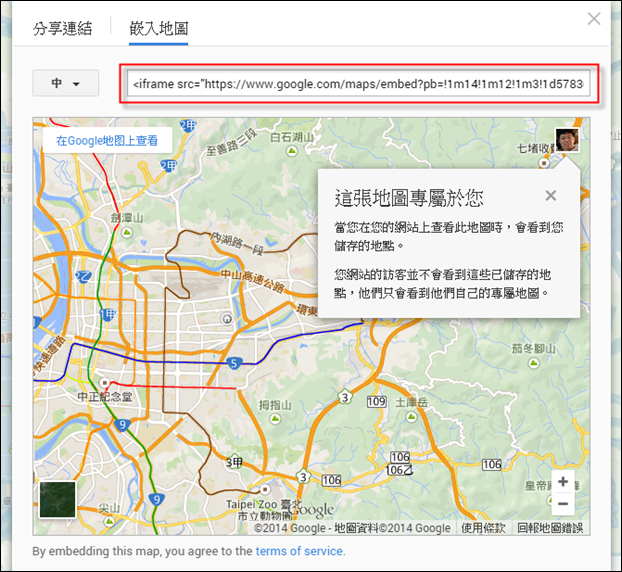The image size is (622, 572).
Task: Close the embed map dialog
Action: [594, 18]
